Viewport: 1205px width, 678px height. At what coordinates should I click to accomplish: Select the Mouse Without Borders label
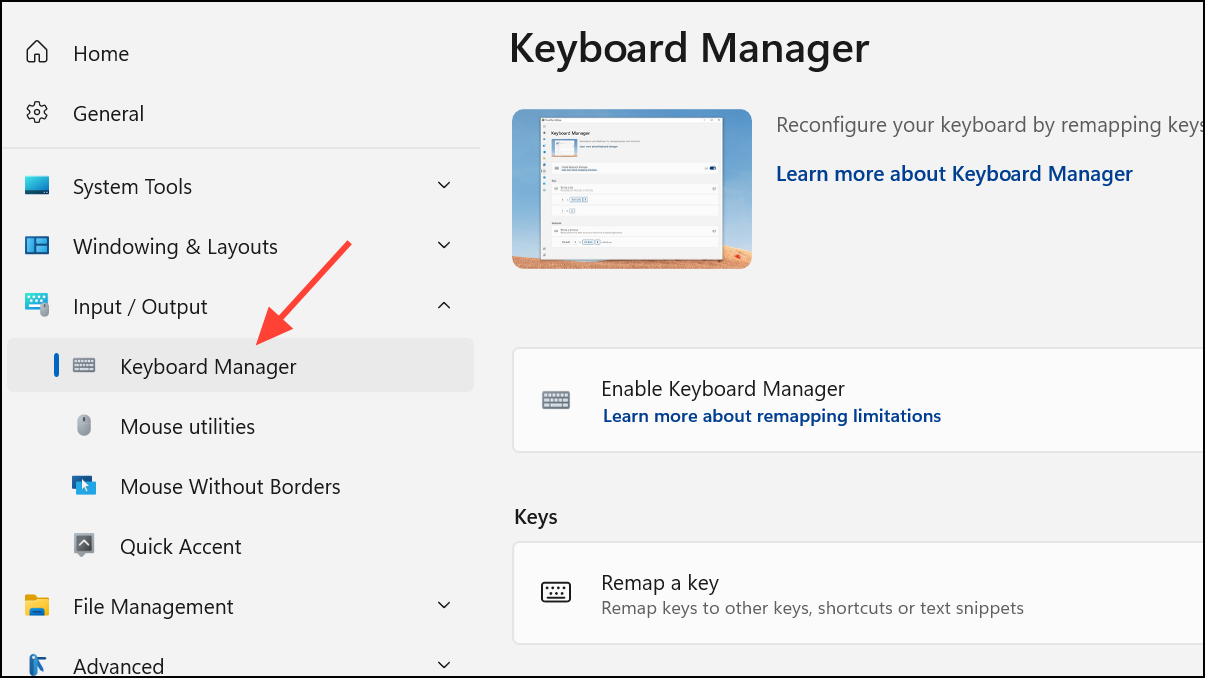(x=230, y=487)
